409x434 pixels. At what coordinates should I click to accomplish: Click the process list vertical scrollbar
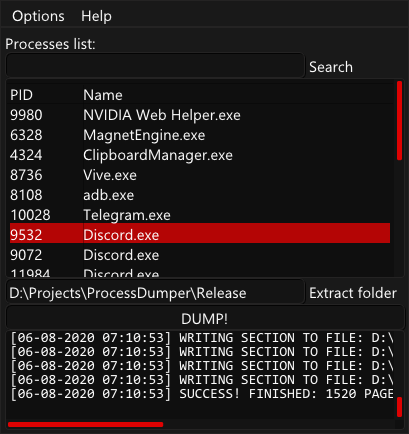point(399,121)
